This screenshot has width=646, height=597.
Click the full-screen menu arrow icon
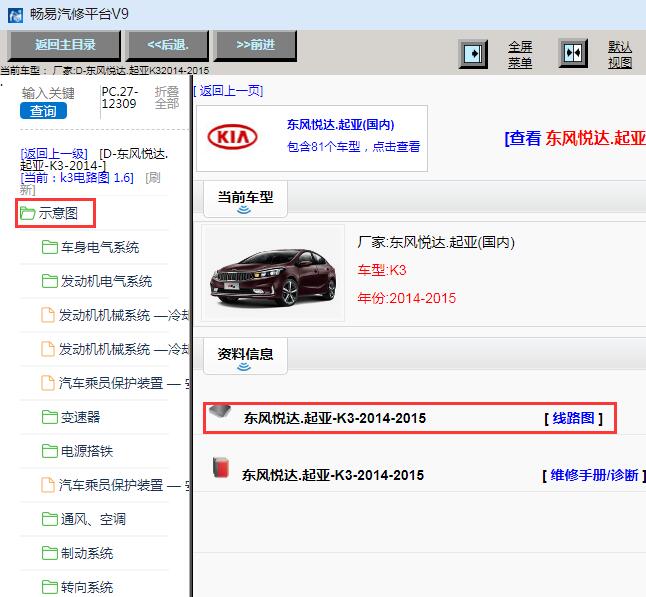coord(473,54)
